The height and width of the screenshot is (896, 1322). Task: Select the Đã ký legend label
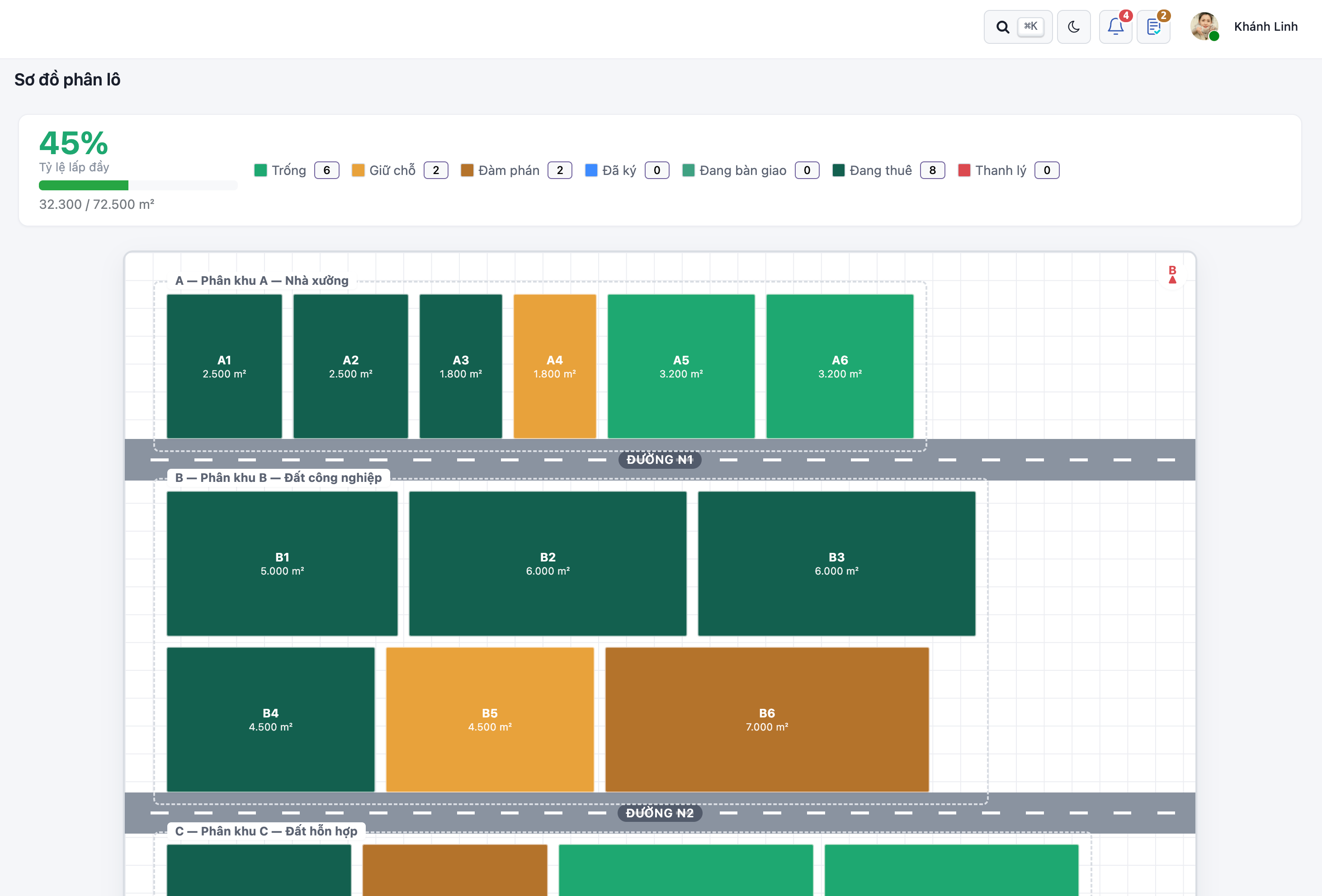(619, 171)
